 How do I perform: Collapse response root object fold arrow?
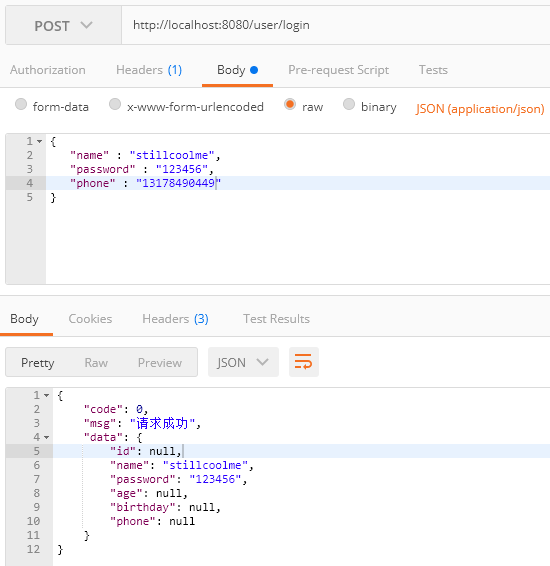[x=47, y=396]
